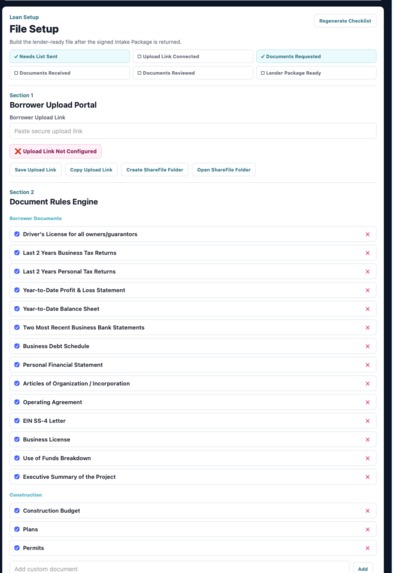Delete Business Debt Schedule from checklist
Viewport: 393px width, 573px height.
[x=367, y=346]
